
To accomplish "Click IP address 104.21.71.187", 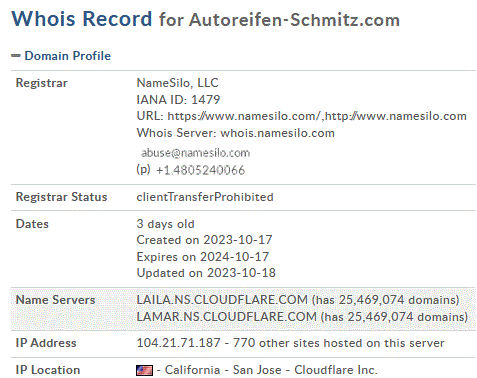I will [178, 343].
